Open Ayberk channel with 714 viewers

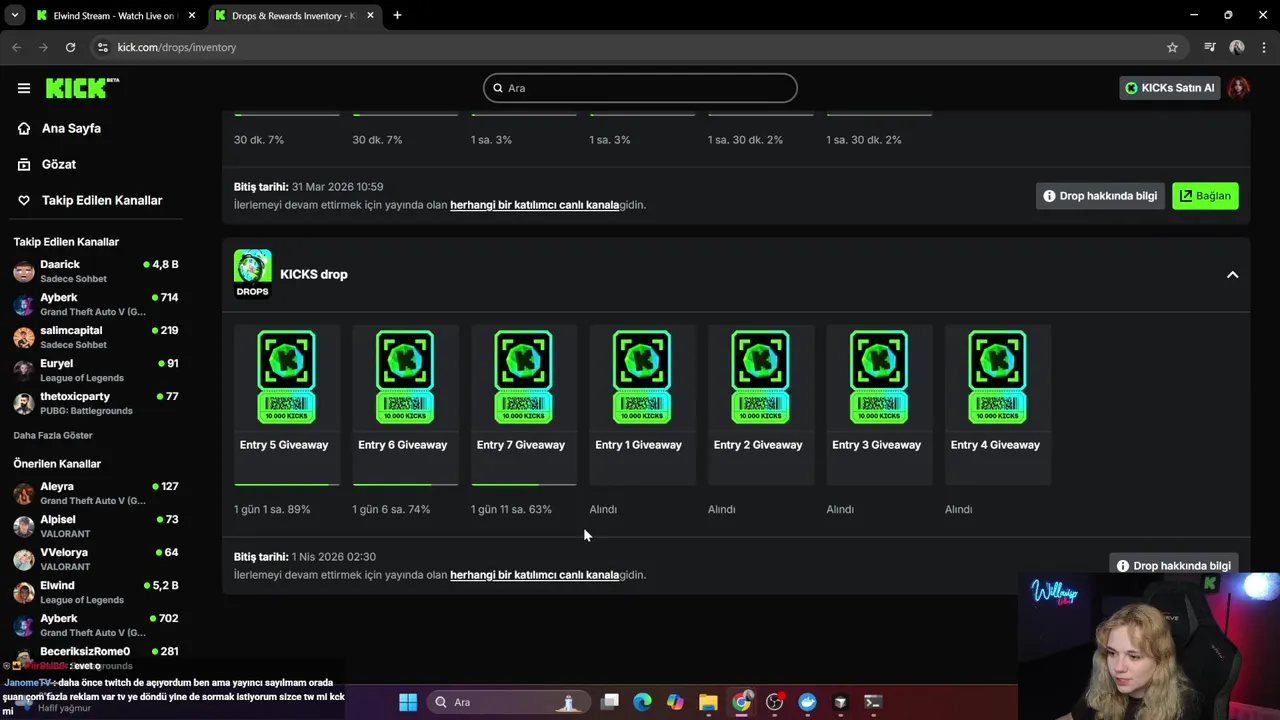96,304
